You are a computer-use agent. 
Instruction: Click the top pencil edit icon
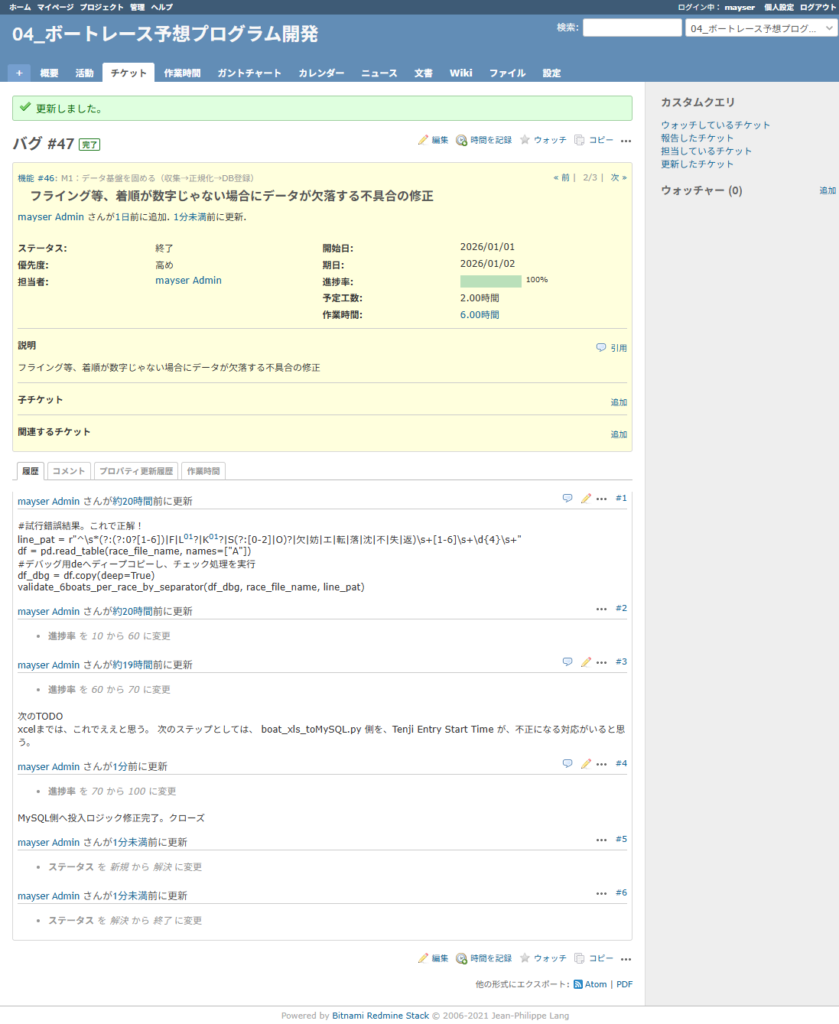coord(423,141)
